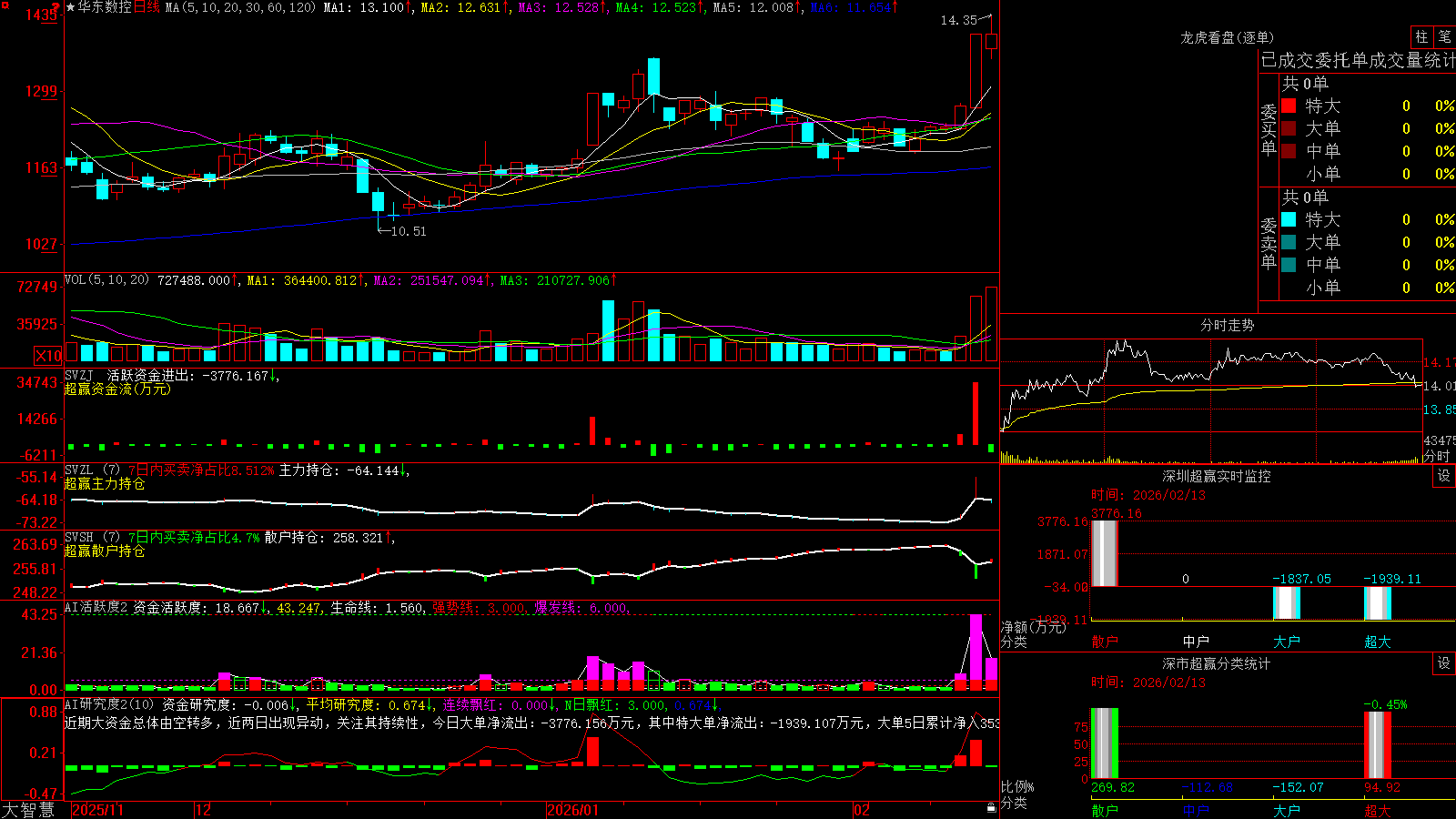Open the MA(5,10,20,30,60,120) indicator parameters
This screenshot has height=819, width=1456.
pyautogui.click(x=240, y=7)
